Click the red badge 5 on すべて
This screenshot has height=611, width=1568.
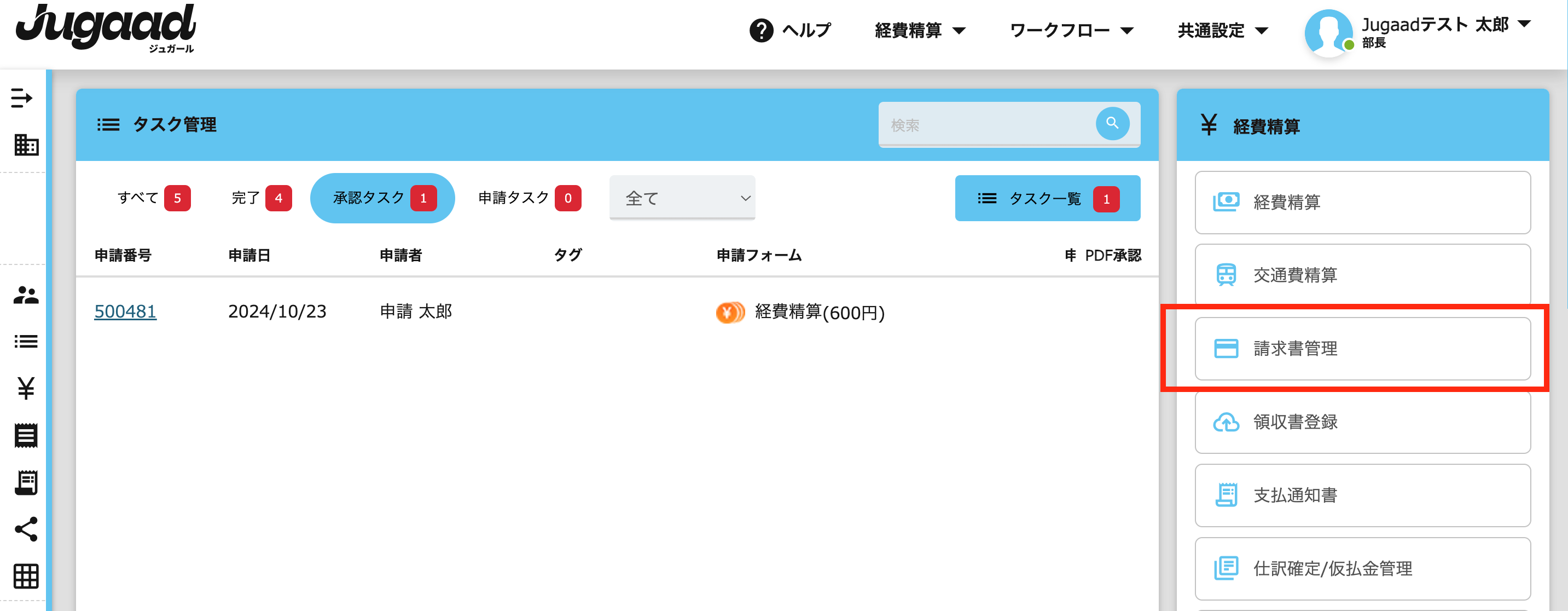click(177, 198)
